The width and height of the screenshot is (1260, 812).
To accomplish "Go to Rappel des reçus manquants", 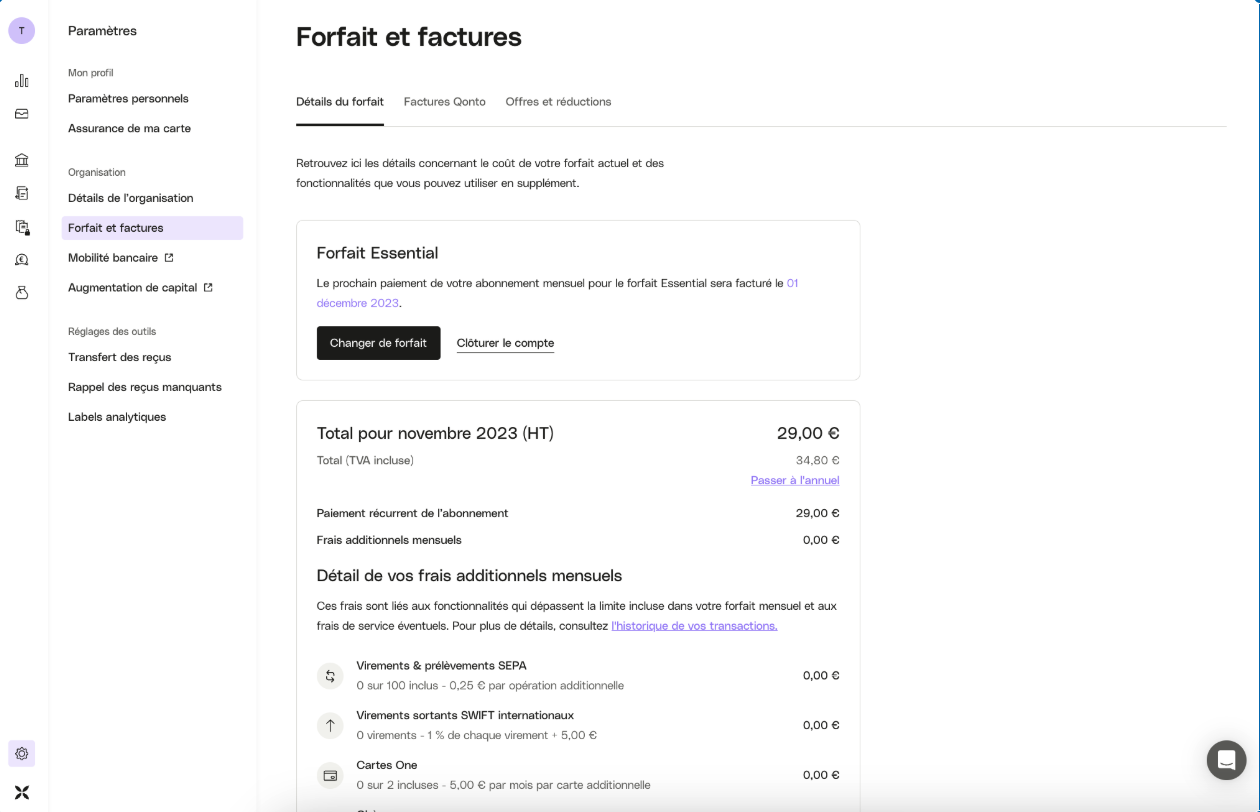I will click(x=145, y=387).
